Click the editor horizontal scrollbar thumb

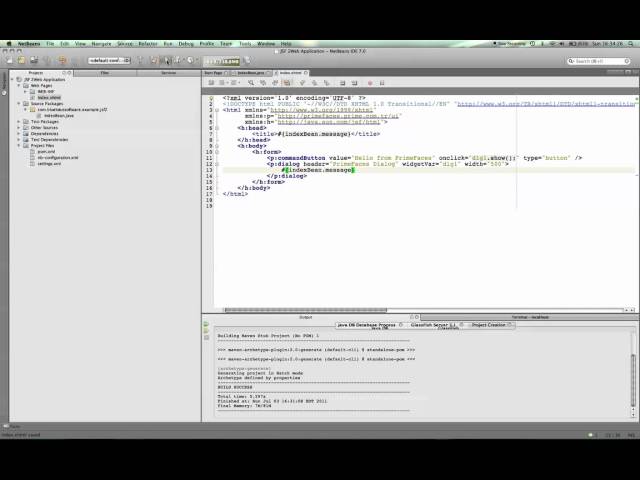tap(305, 310)
